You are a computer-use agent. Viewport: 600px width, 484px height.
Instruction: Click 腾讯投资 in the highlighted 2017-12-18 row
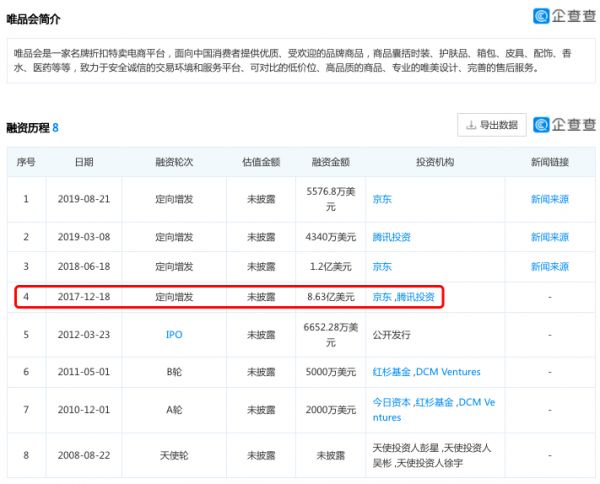415,297
